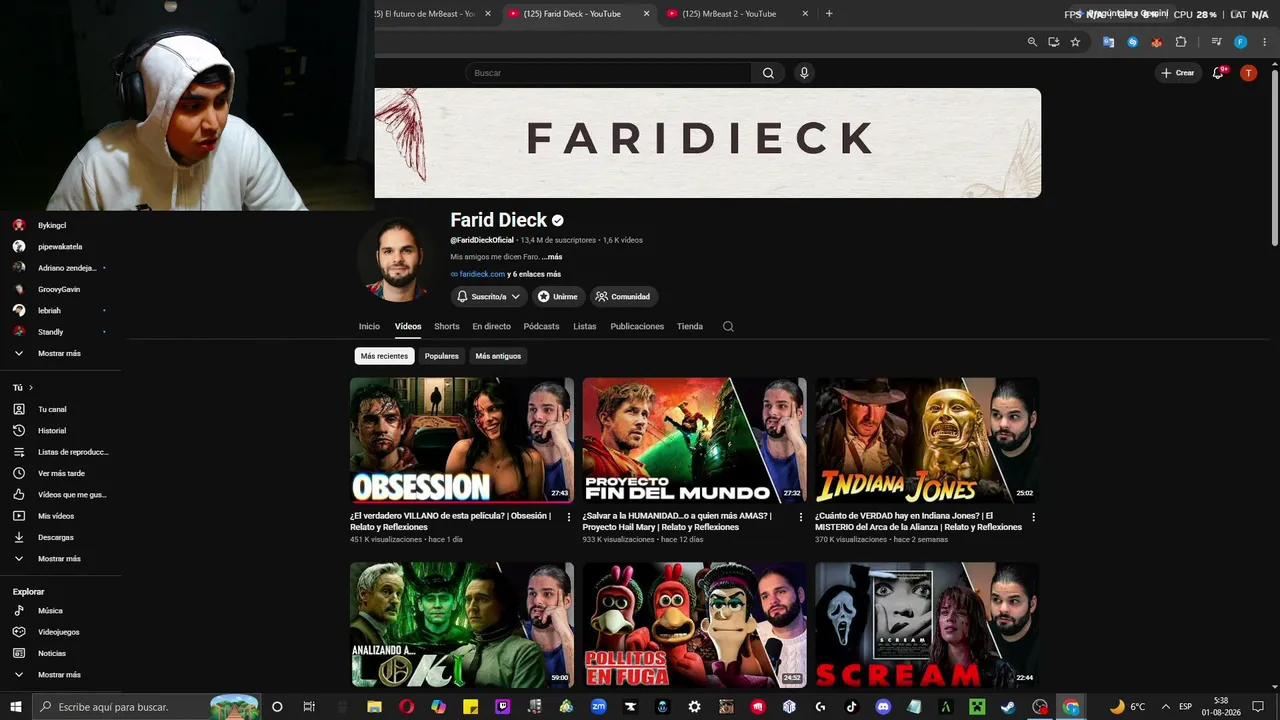Expand Mostrar más under Explorar
The width and height of the screenshot is (1280, 720).
[x=60, y=675]
